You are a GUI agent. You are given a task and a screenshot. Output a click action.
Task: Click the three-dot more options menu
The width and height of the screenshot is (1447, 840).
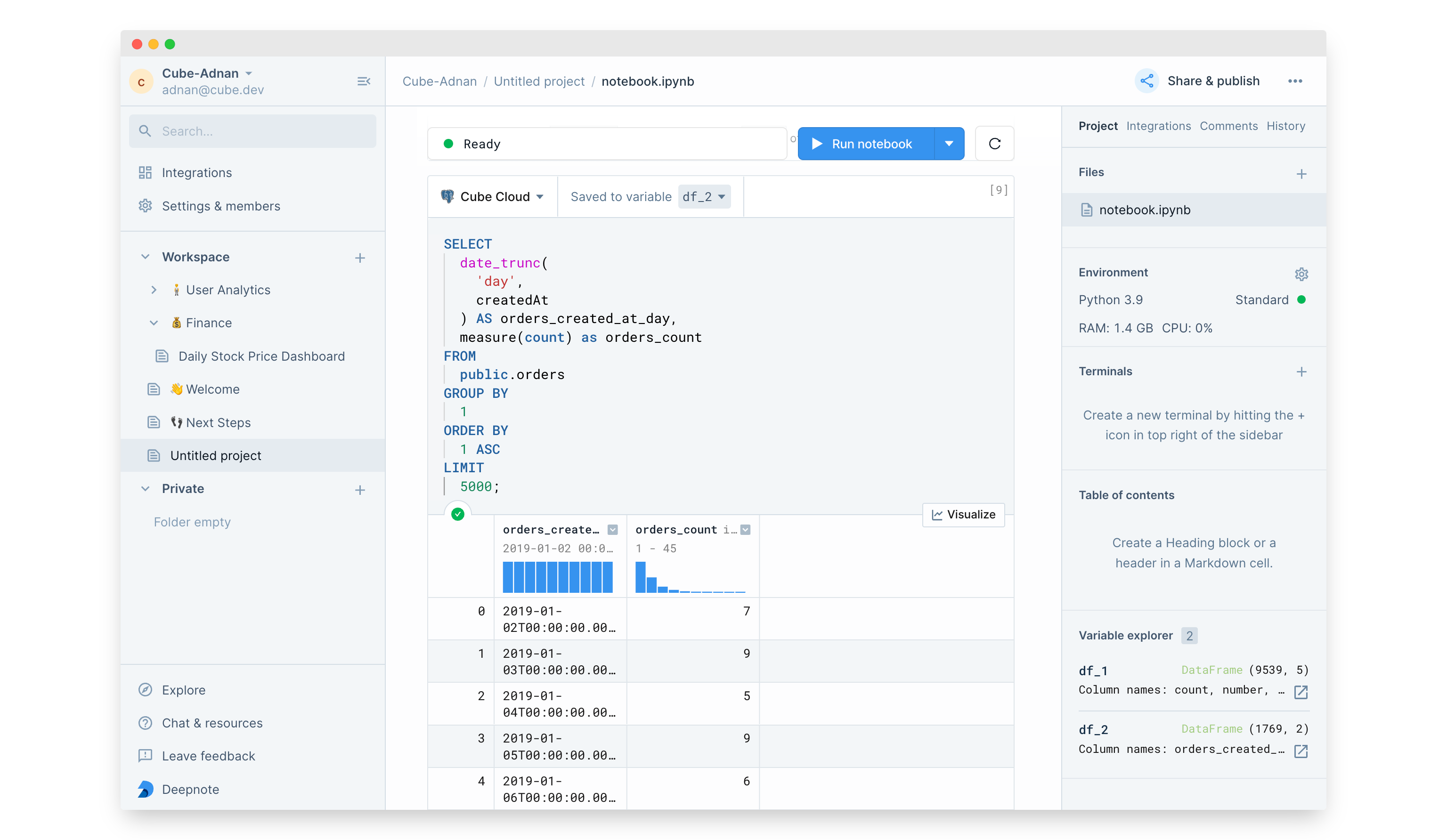coord(1295,81)
